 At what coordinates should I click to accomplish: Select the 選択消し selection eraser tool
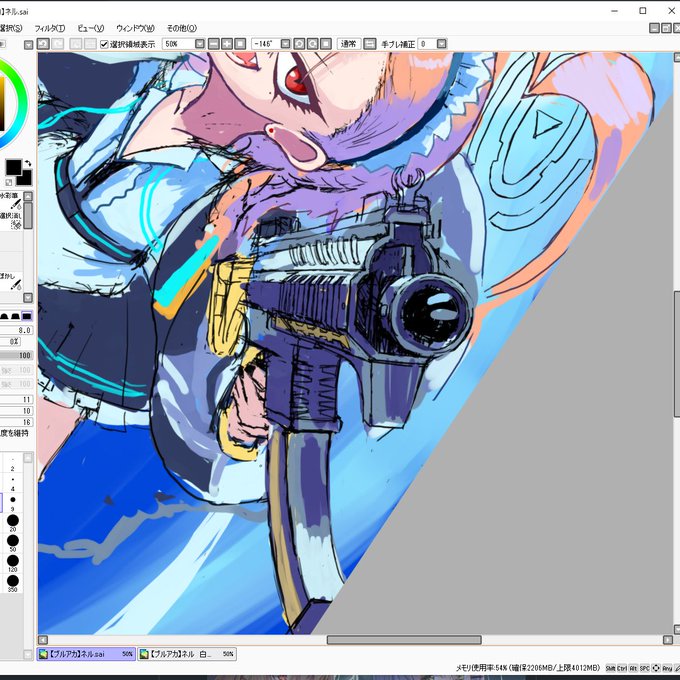[11, 220]
